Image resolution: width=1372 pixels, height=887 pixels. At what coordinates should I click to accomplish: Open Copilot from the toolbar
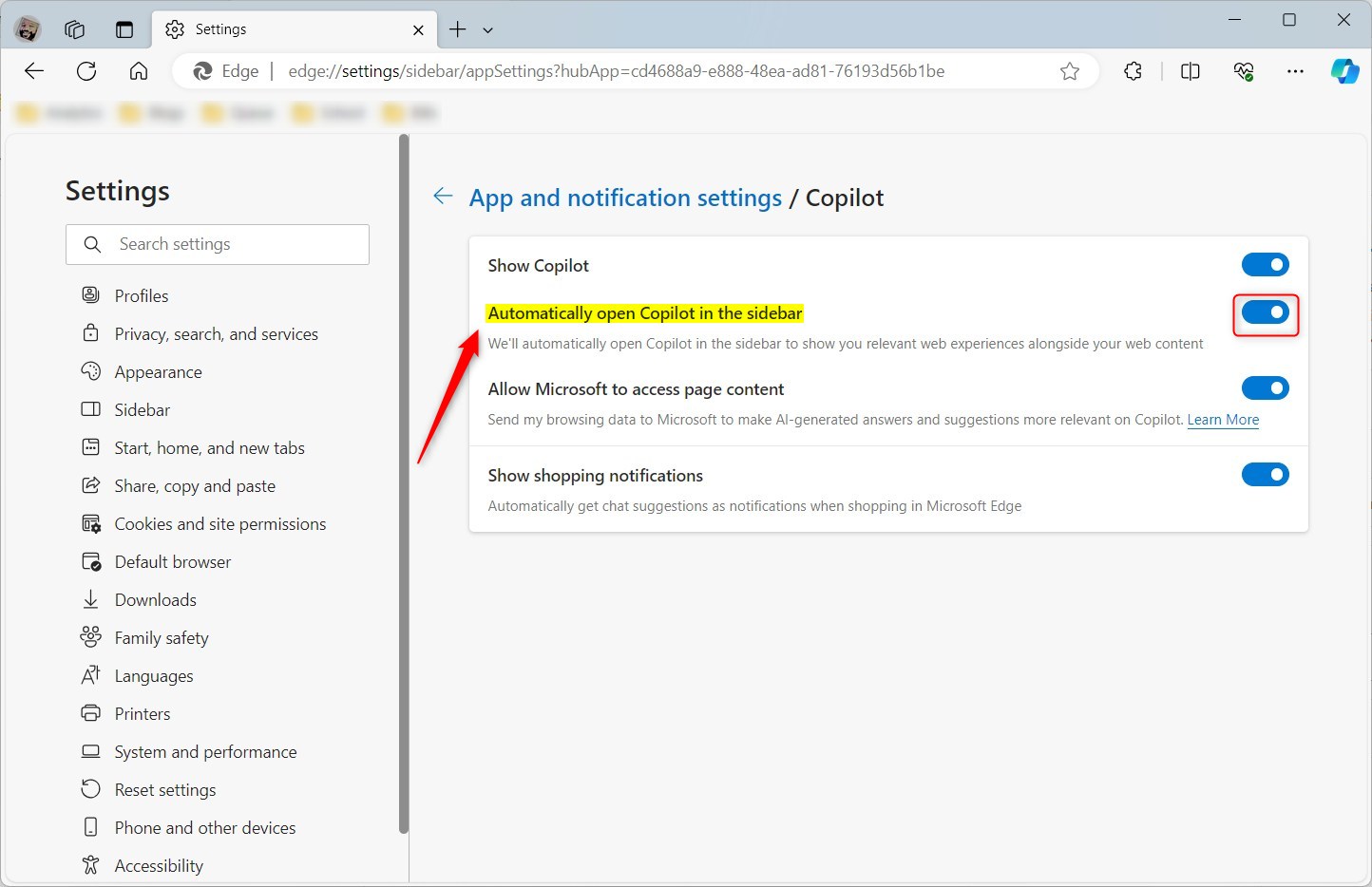tap(1345, 70)
